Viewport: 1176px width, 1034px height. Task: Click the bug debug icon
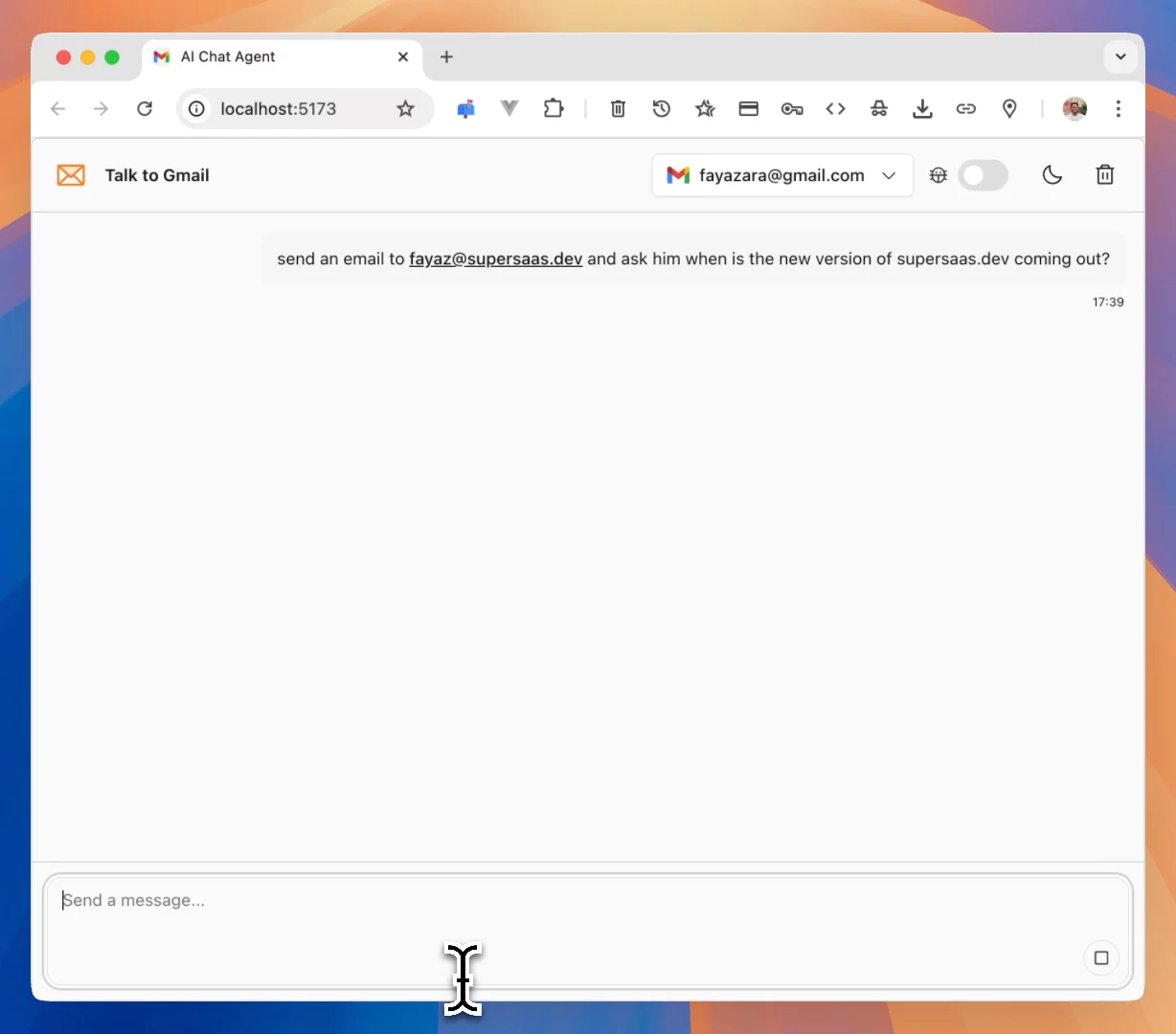[x=939, y=175]
